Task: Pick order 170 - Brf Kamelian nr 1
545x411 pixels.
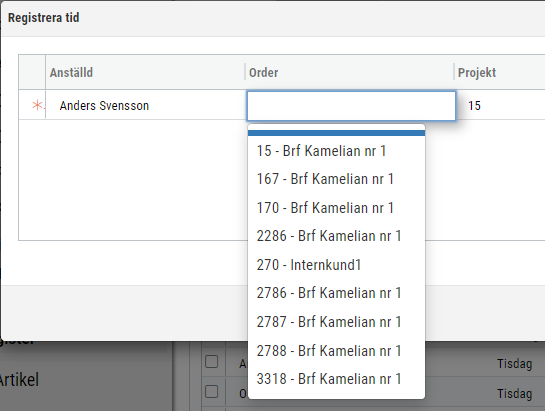Action: click(x=336, y=208)
